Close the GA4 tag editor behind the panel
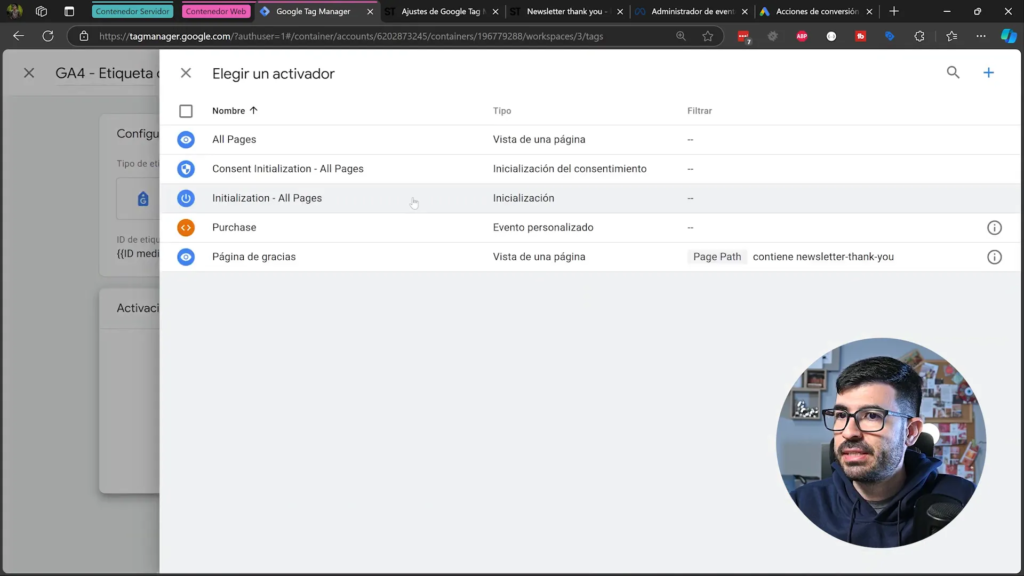Image resolution: width=1024 pixels, height=576 pixels. point(29,73)
